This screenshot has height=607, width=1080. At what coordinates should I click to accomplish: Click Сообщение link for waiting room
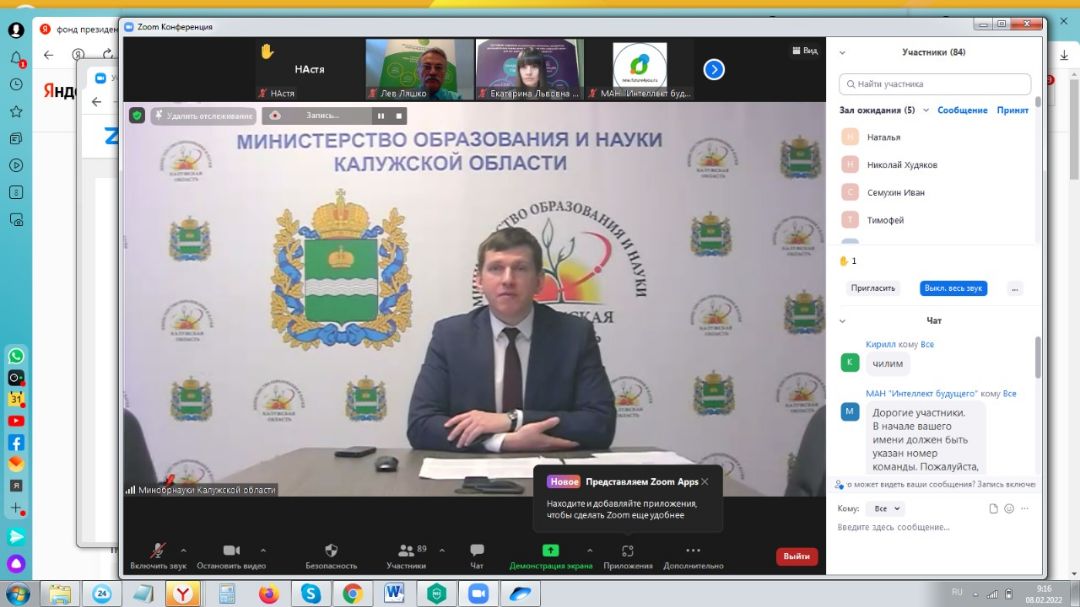click(x=962, y=110)
